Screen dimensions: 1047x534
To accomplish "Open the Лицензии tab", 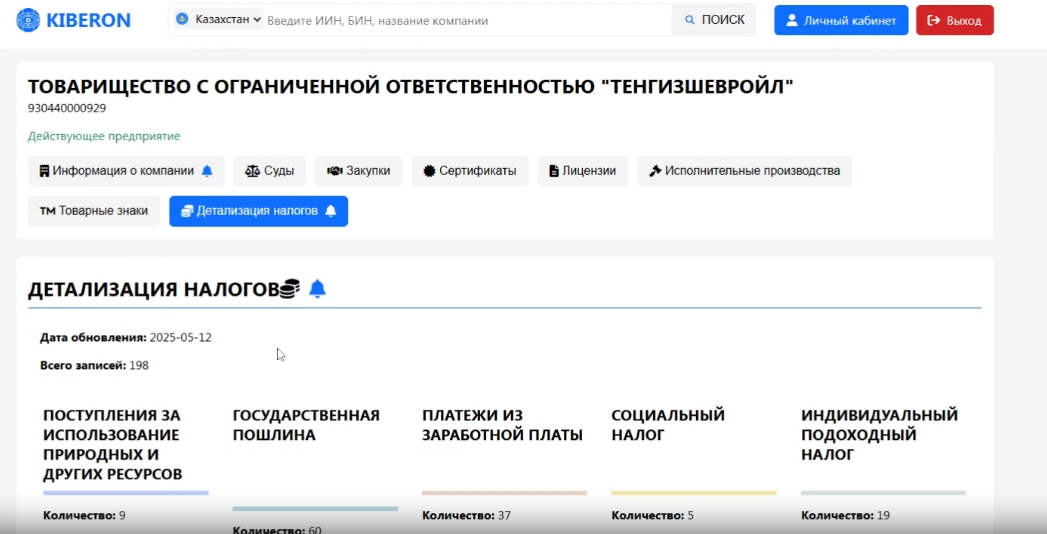I will pos(582,171).
